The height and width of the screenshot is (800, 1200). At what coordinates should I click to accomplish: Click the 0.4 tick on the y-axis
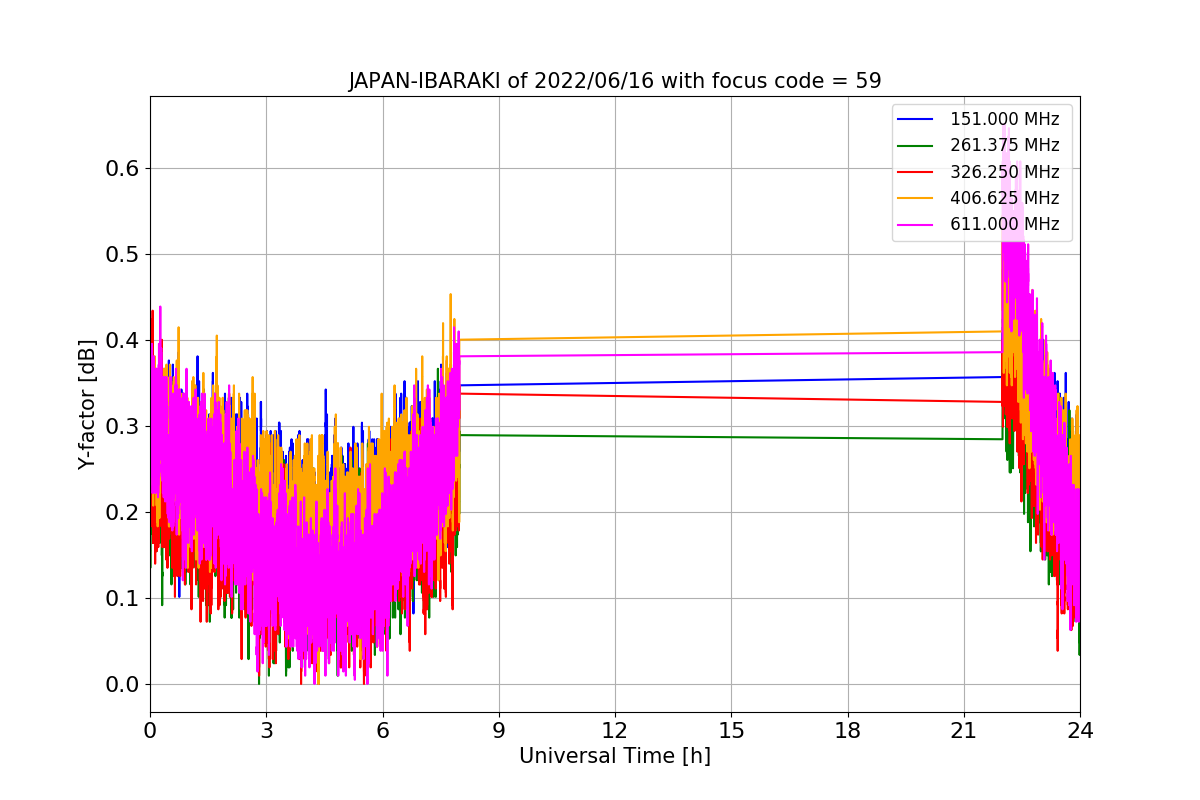[122, 340]
